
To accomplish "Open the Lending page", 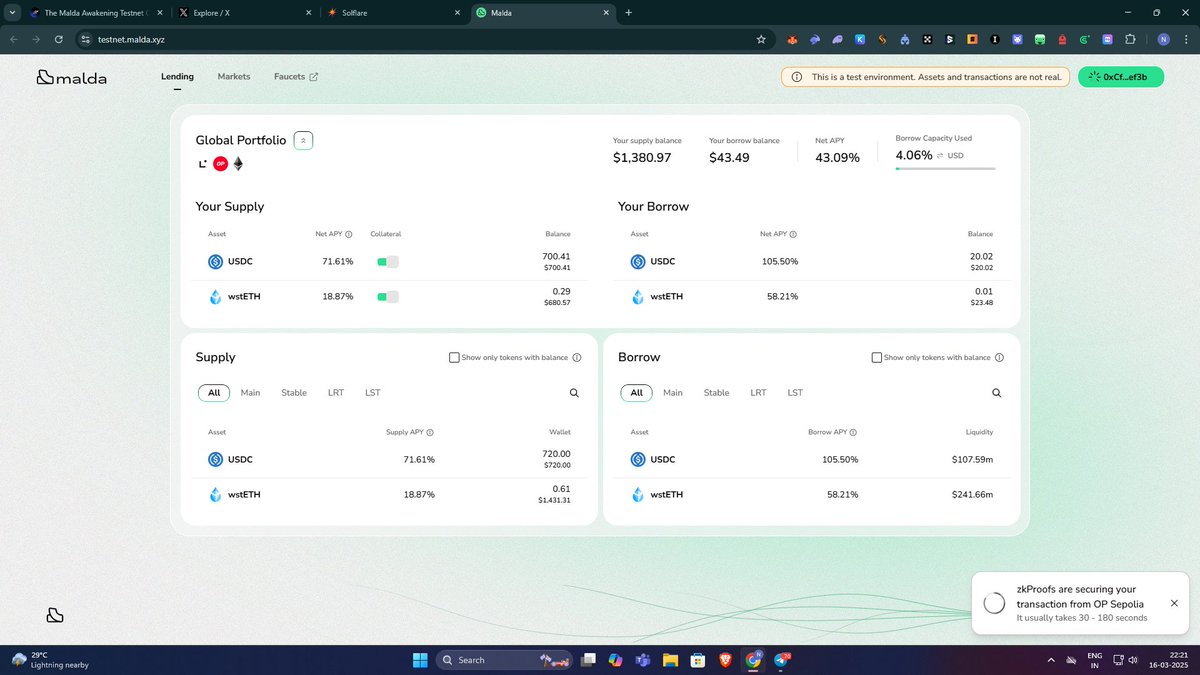I will 177,76.
